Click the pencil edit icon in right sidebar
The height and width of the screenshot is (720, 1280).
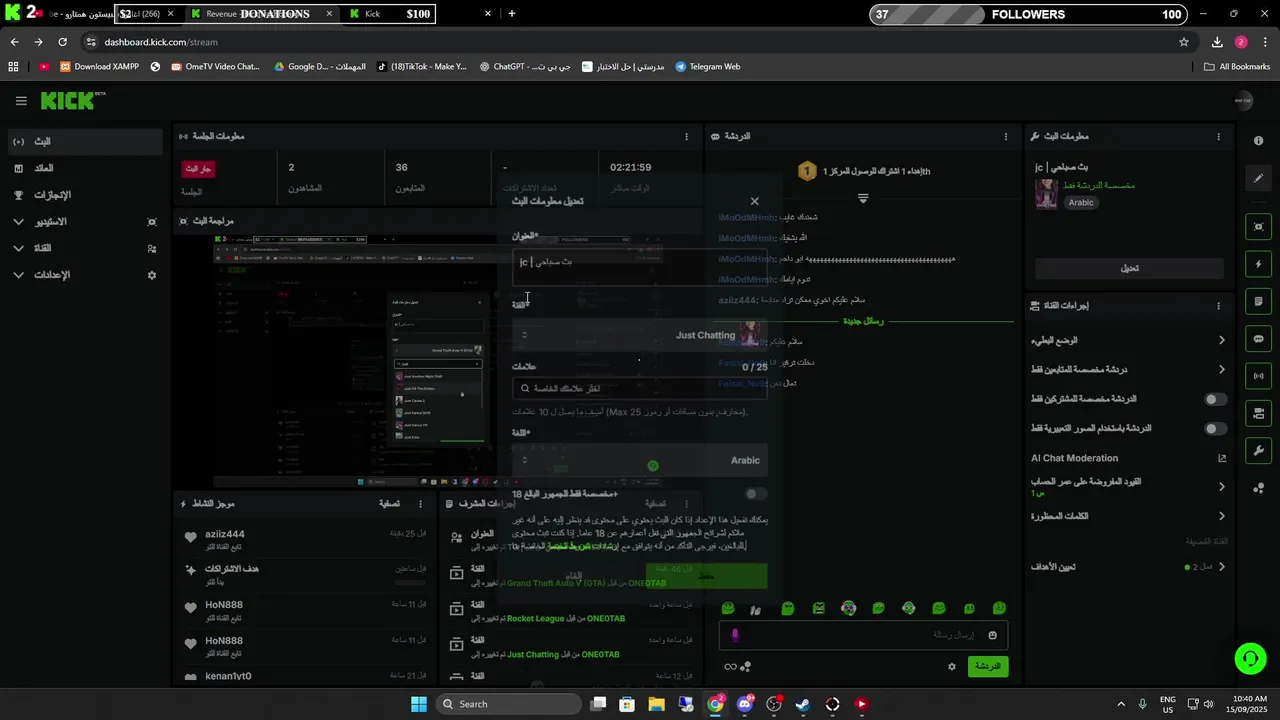tap(1259, 178)
